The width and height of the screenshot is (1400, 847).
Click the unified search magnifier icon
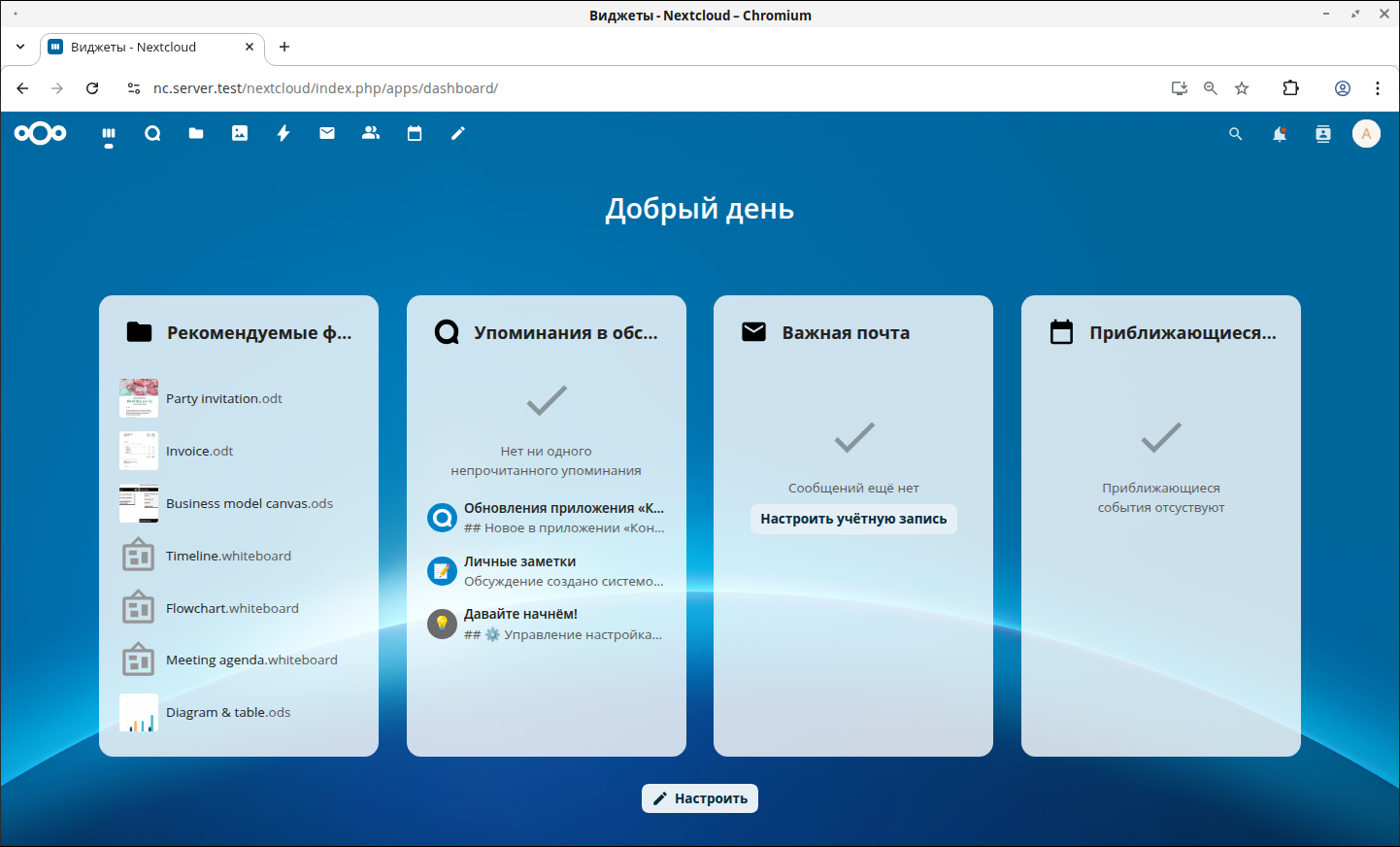1236,135
